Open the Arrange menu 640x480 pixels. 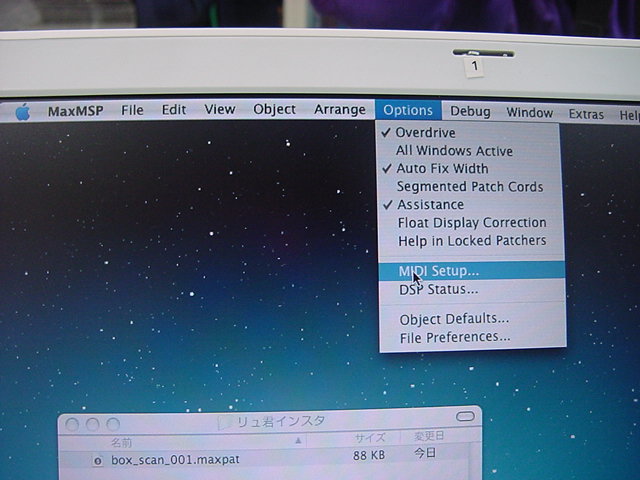coord(340,110)
